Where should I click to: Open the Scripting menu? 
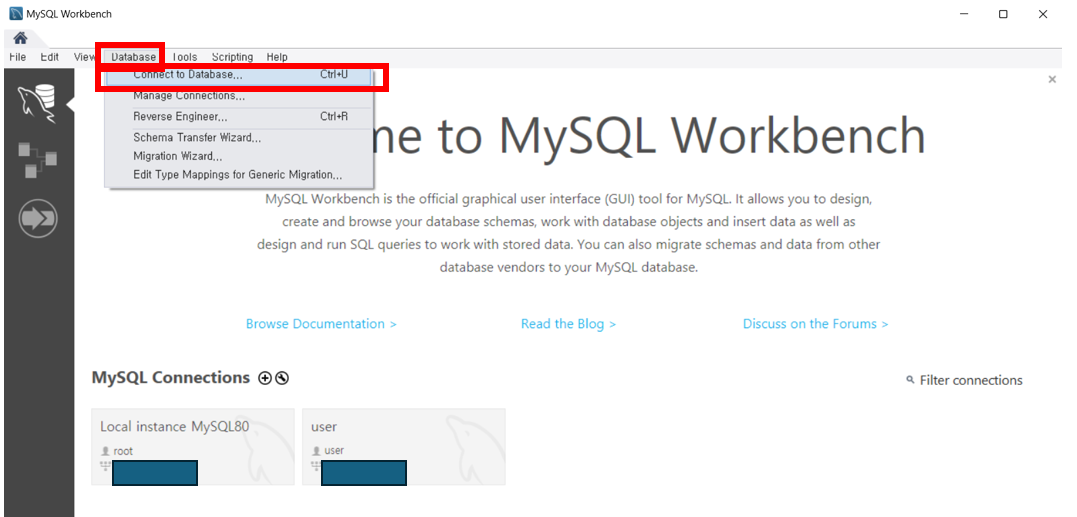coord(232,57)
